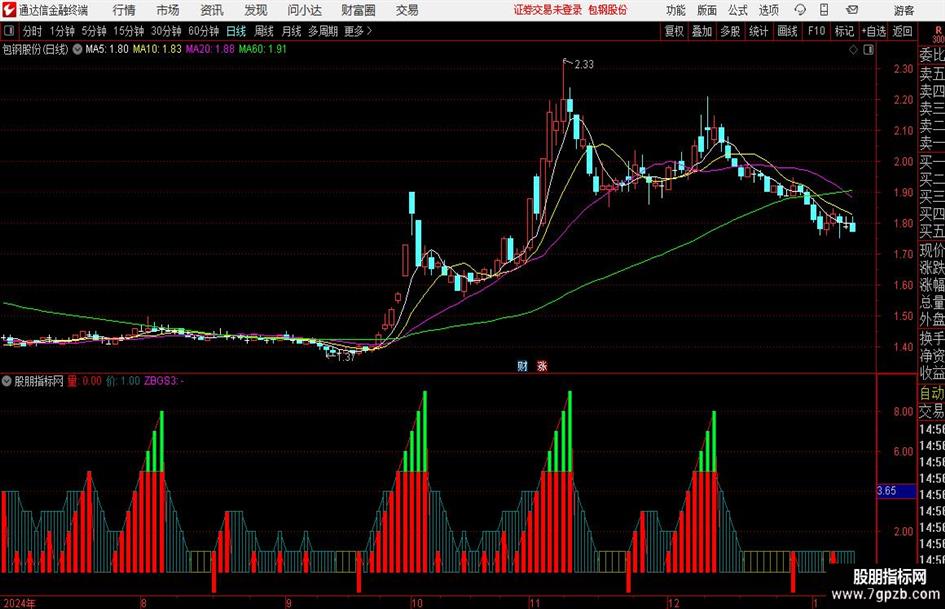
Task: Click the month 10 timeline marker
Action: click(416, 603)
